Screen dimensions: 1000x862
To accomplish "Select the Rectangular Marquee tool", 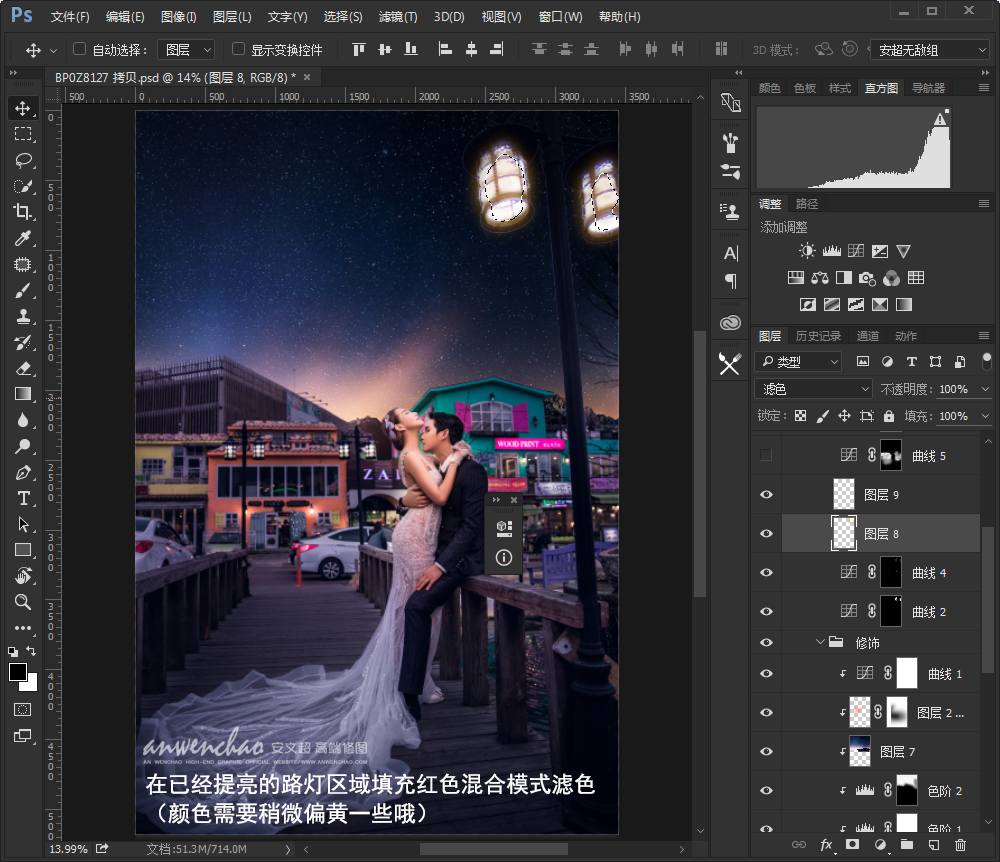I will (x=23, y=134).
